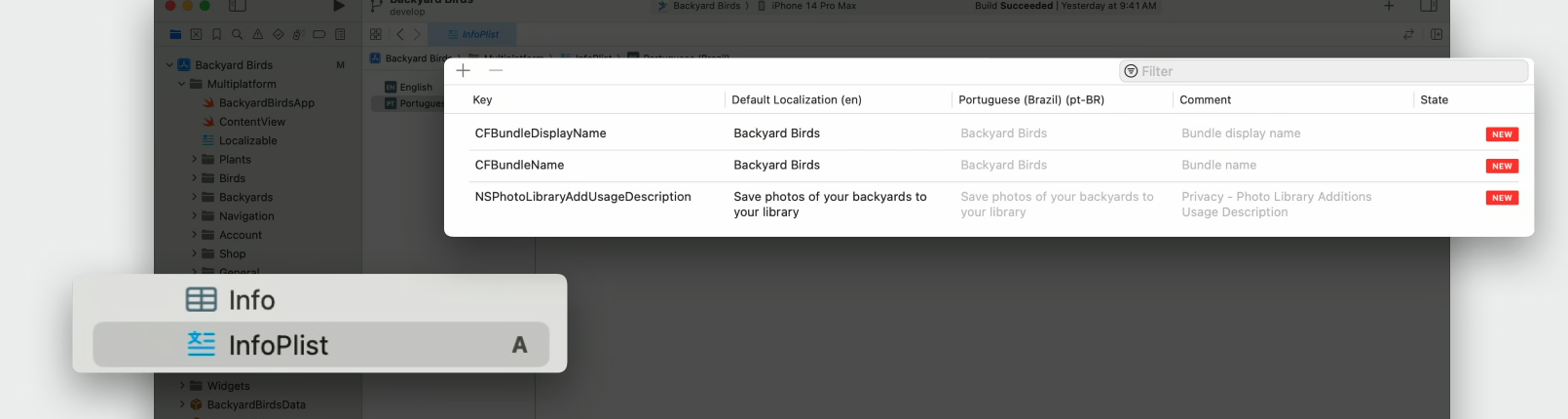Expand the Backyards folder
This screenshot has height=419, width=1568.
pyautogui.click(x=194, y=197)
